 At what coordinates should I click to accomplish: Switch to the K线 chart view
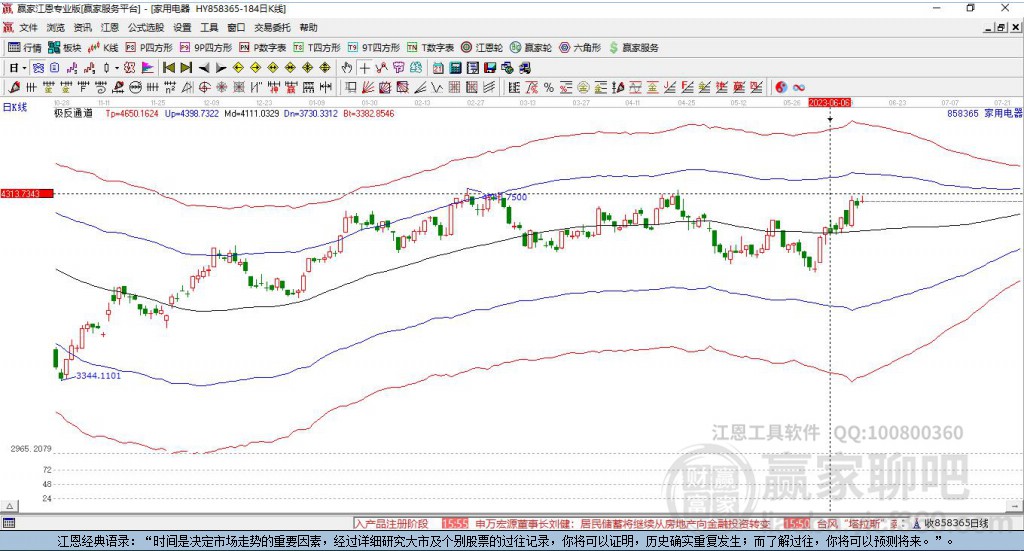click(103, 48)
